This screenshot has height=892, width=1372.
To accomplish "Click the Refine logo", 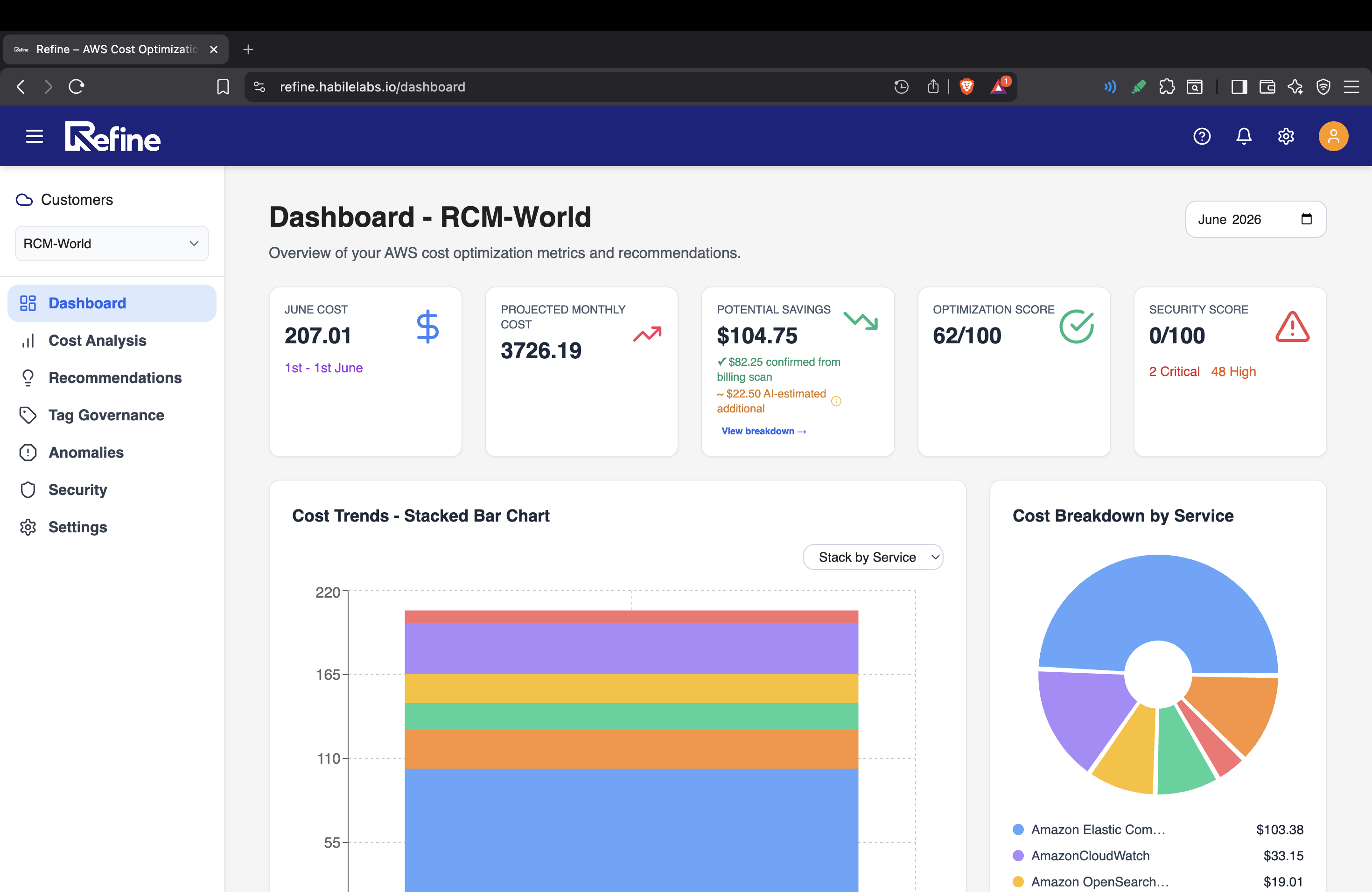I will pos(113,137).
